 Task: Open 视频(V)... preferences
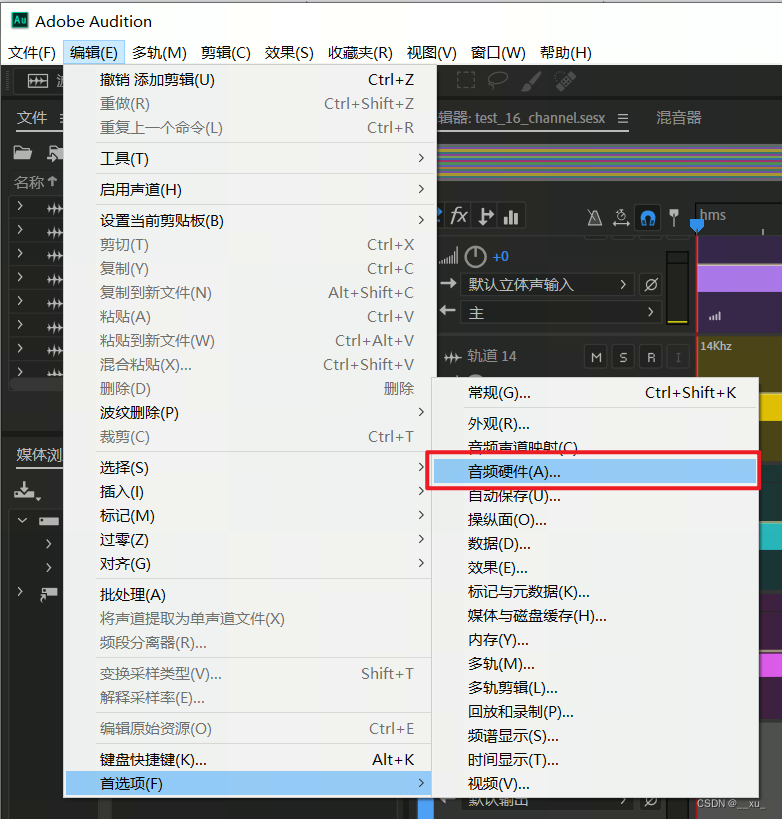click(x=595, y=783)
